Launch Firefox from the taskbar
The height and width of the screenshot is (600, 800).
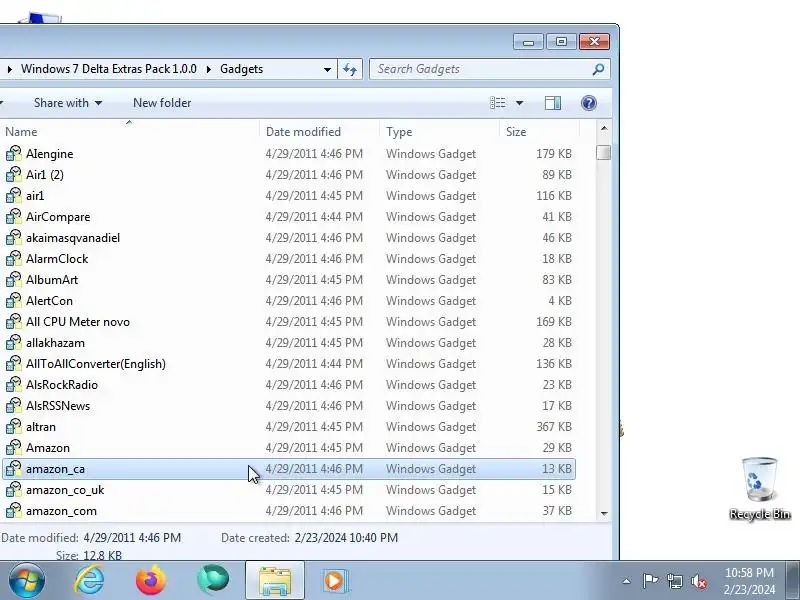pyautogui.click(x=151, y=580)
